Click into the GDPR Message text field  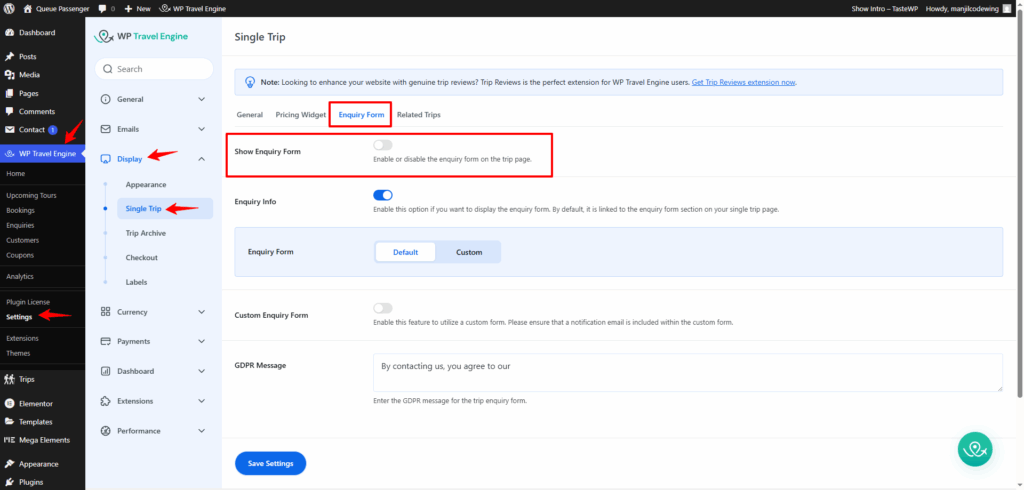687,371
